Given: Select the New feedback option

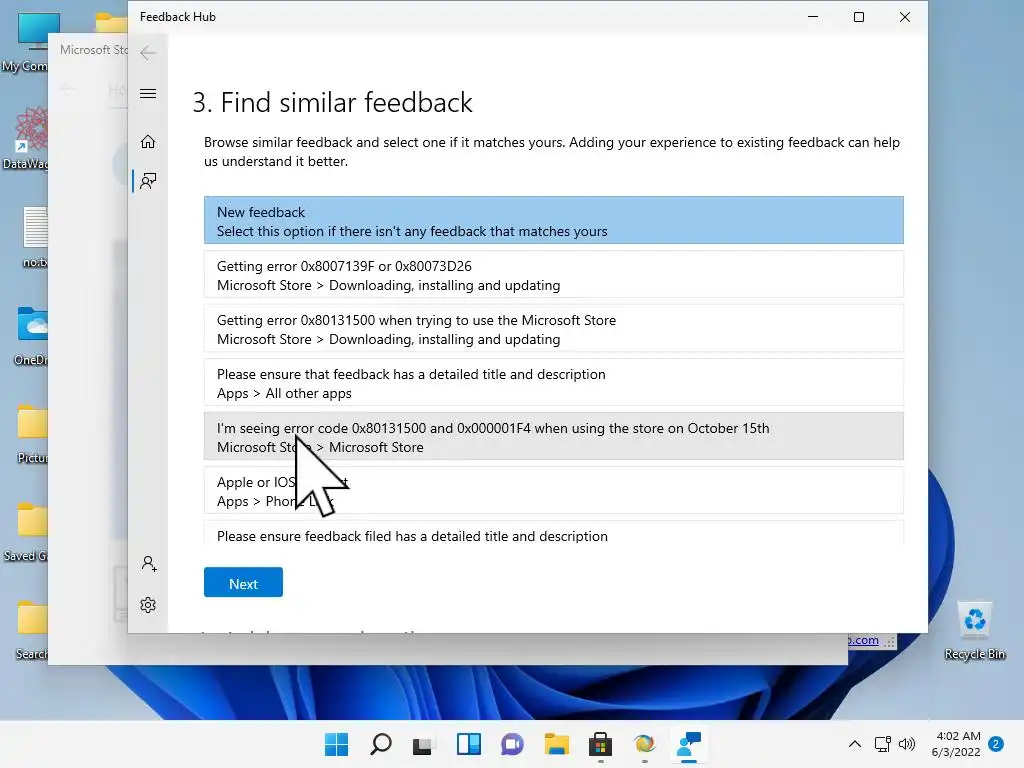Looking at the screenshot, I should (554, 221).
